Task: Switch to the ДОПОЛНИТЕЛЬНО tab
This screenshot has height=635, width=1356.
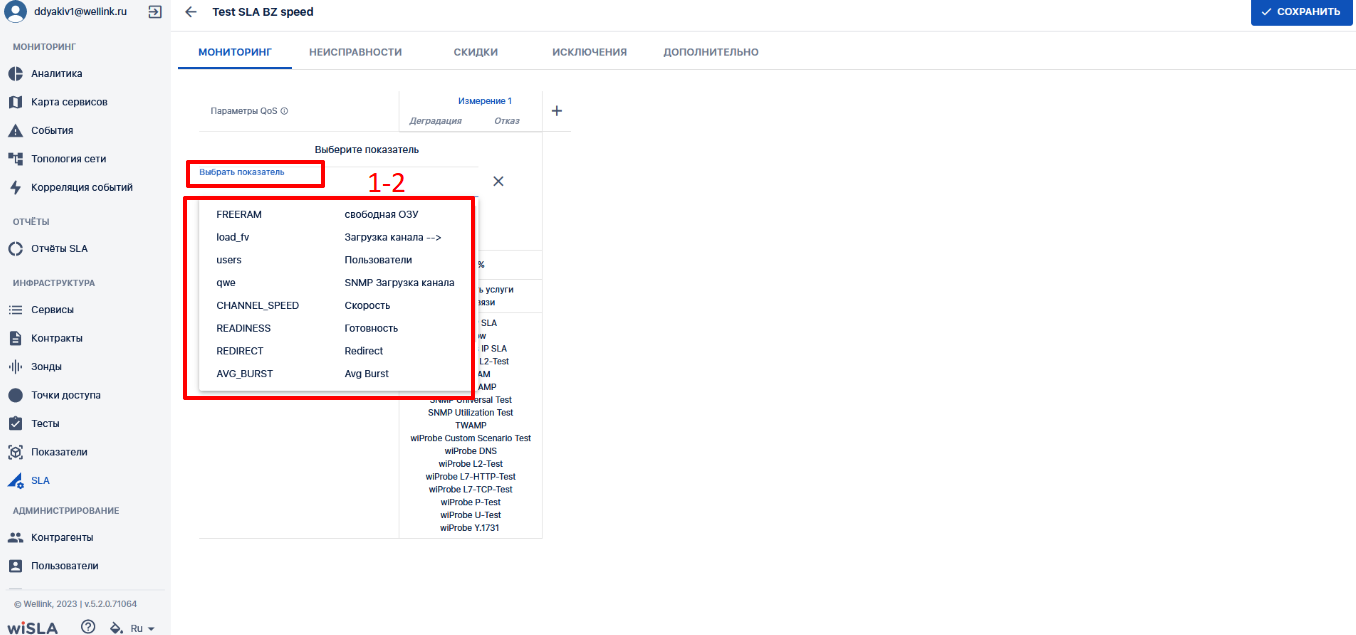Action: (711, 52)
